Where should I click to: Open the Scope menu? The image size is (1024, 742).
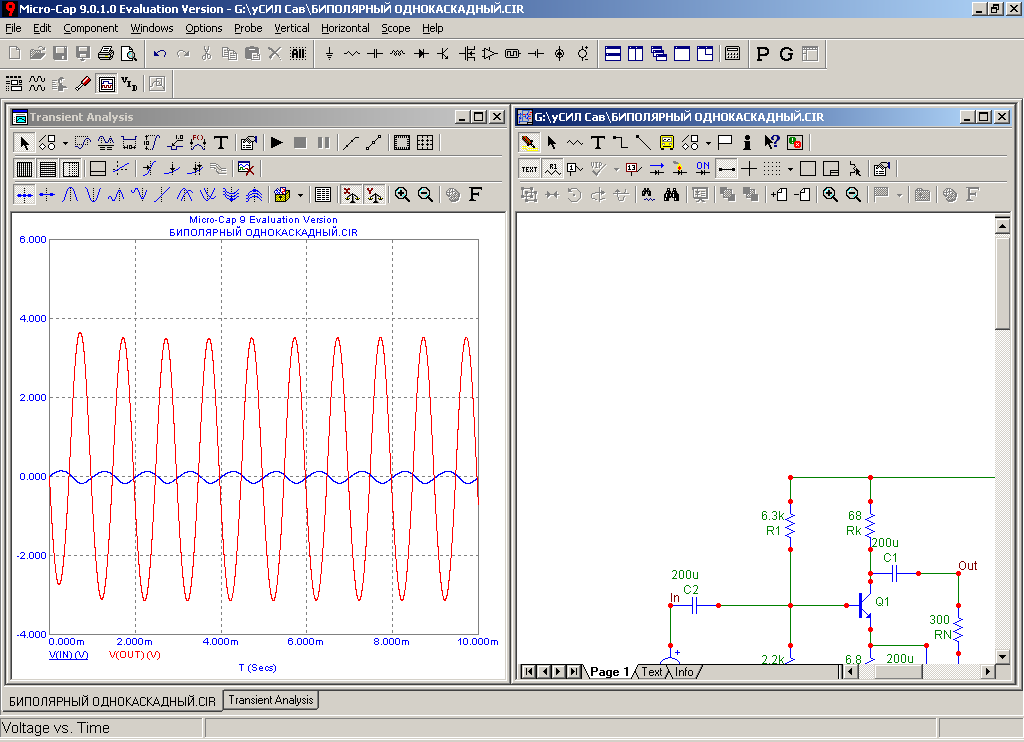tap(395, 28)
